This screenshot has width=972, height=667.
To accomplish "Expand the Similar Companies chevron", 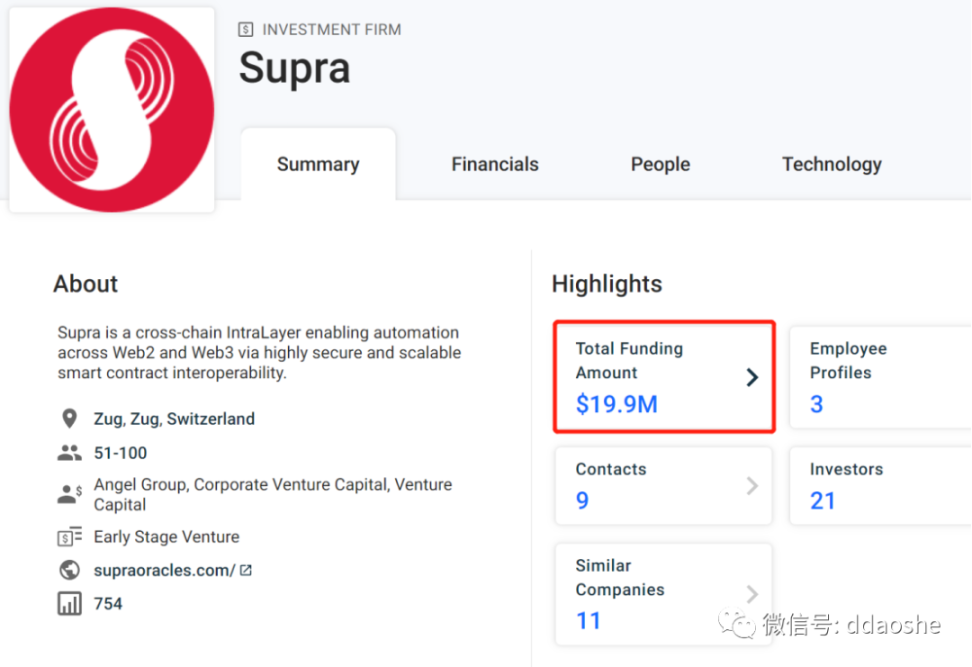I will (x=752, y=594).
